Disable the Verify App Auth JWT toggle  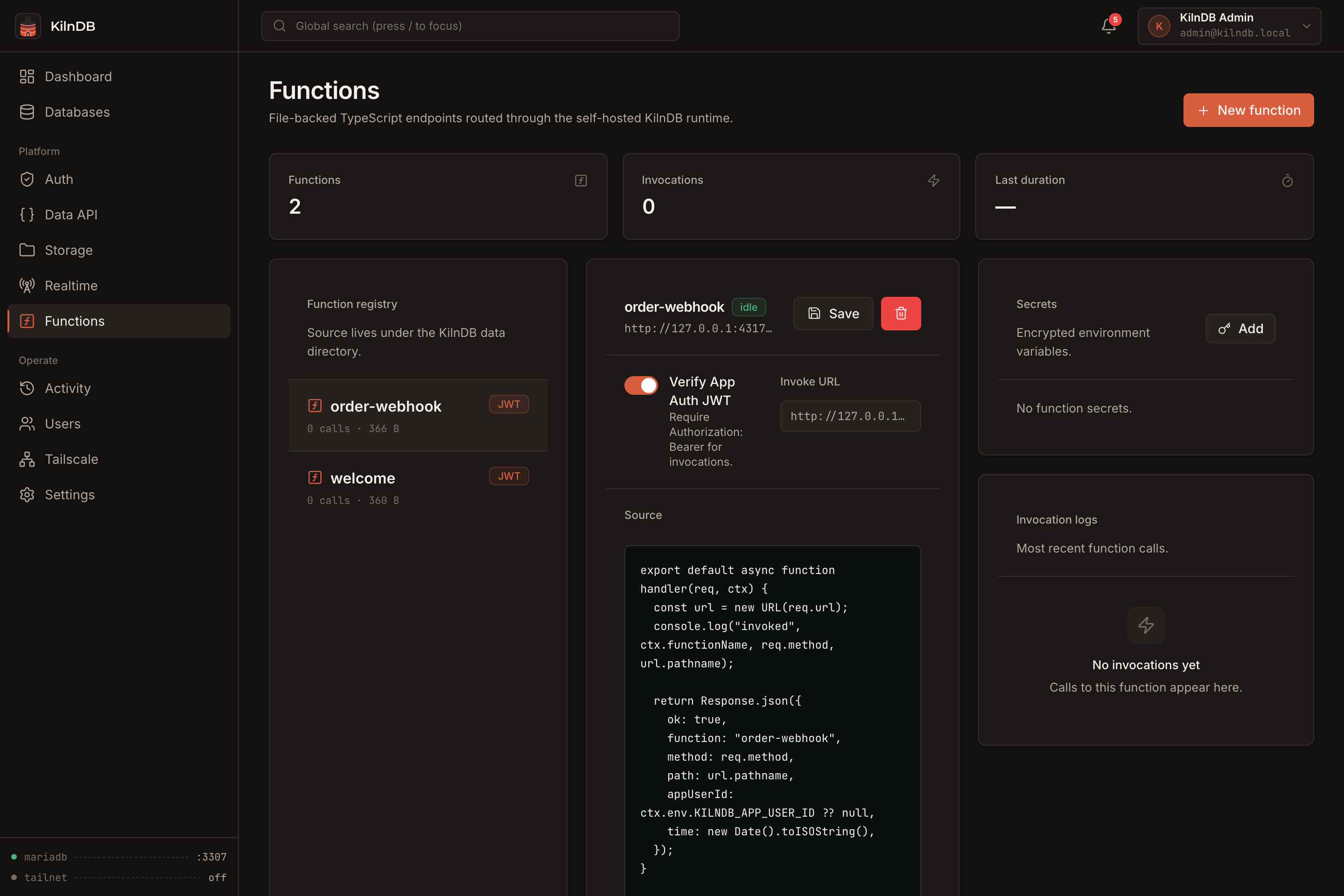pos(641,385)
